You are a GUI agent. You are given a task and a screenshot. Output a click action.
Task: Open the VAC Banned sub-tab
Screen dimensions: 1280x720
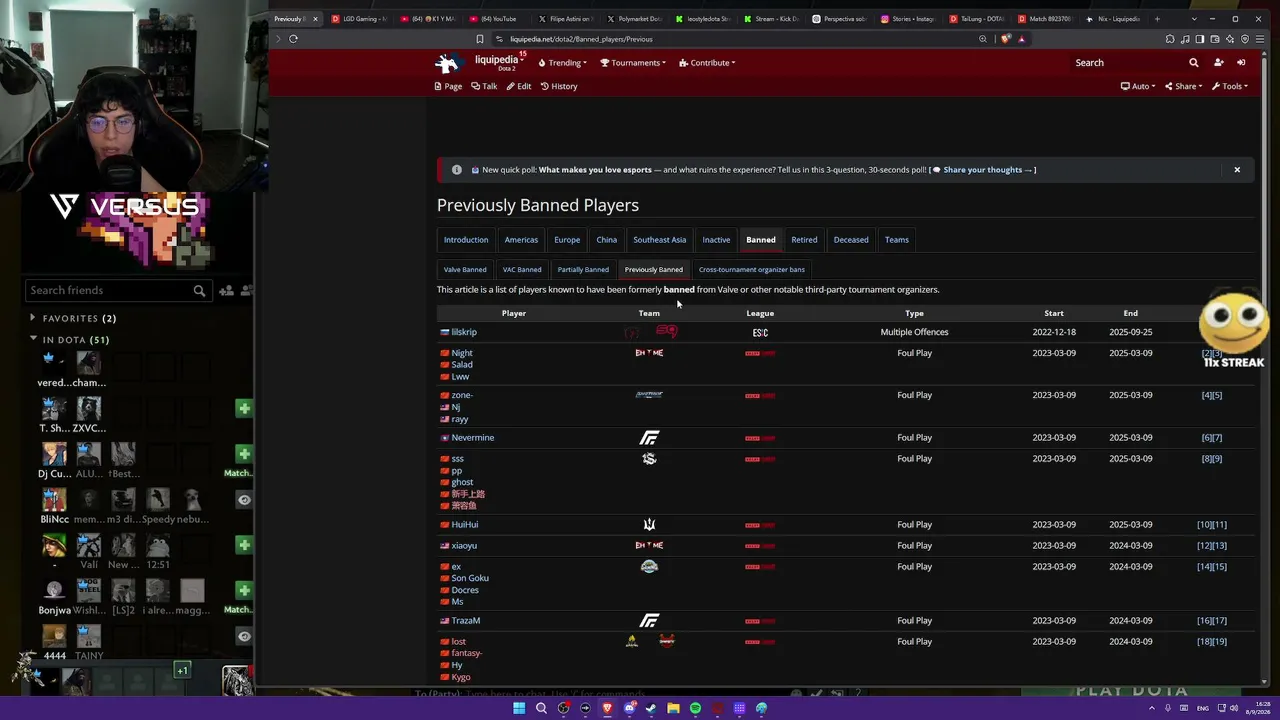pos(522,270)
